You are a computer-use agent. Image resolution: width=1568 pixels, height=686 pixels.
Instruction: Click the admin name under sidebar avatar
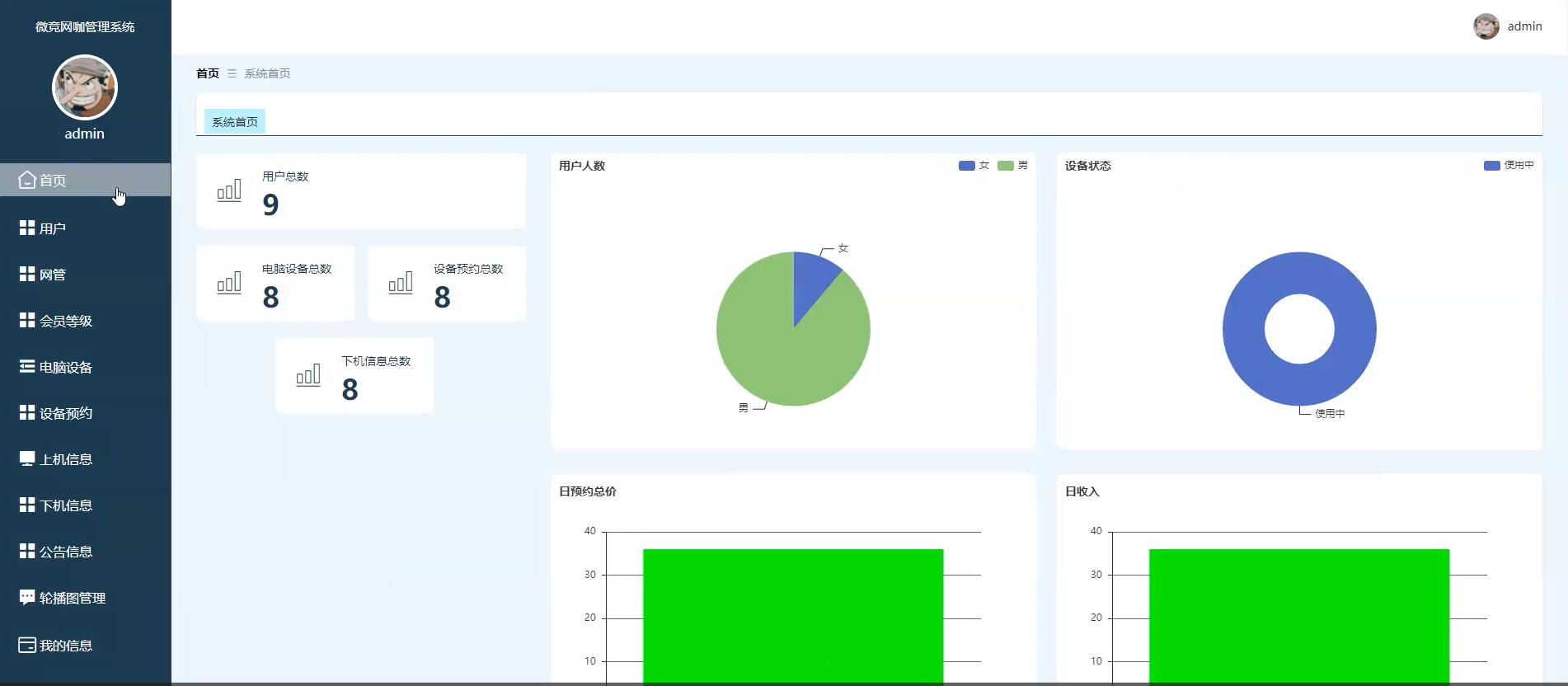(x=85, y=134)
